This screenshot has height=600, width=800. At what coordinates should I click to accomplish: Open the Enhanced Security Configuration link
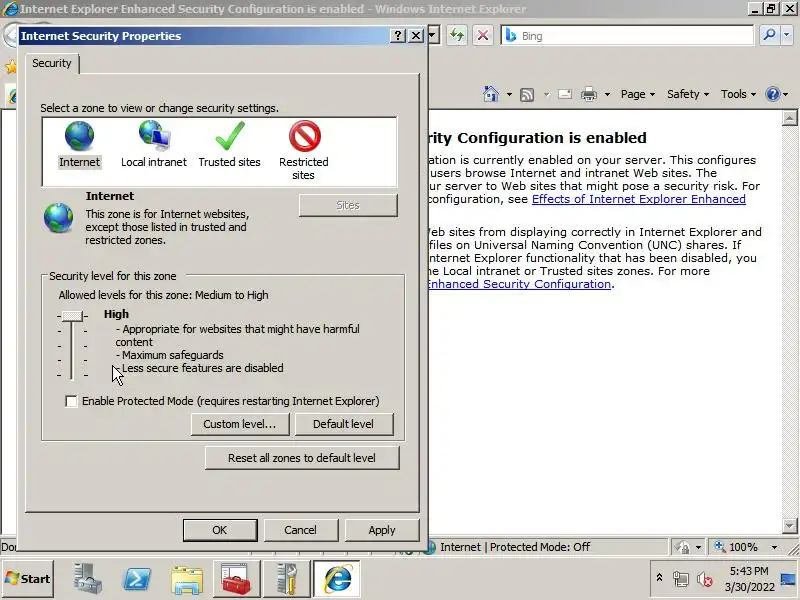click(x=519, y=284)
